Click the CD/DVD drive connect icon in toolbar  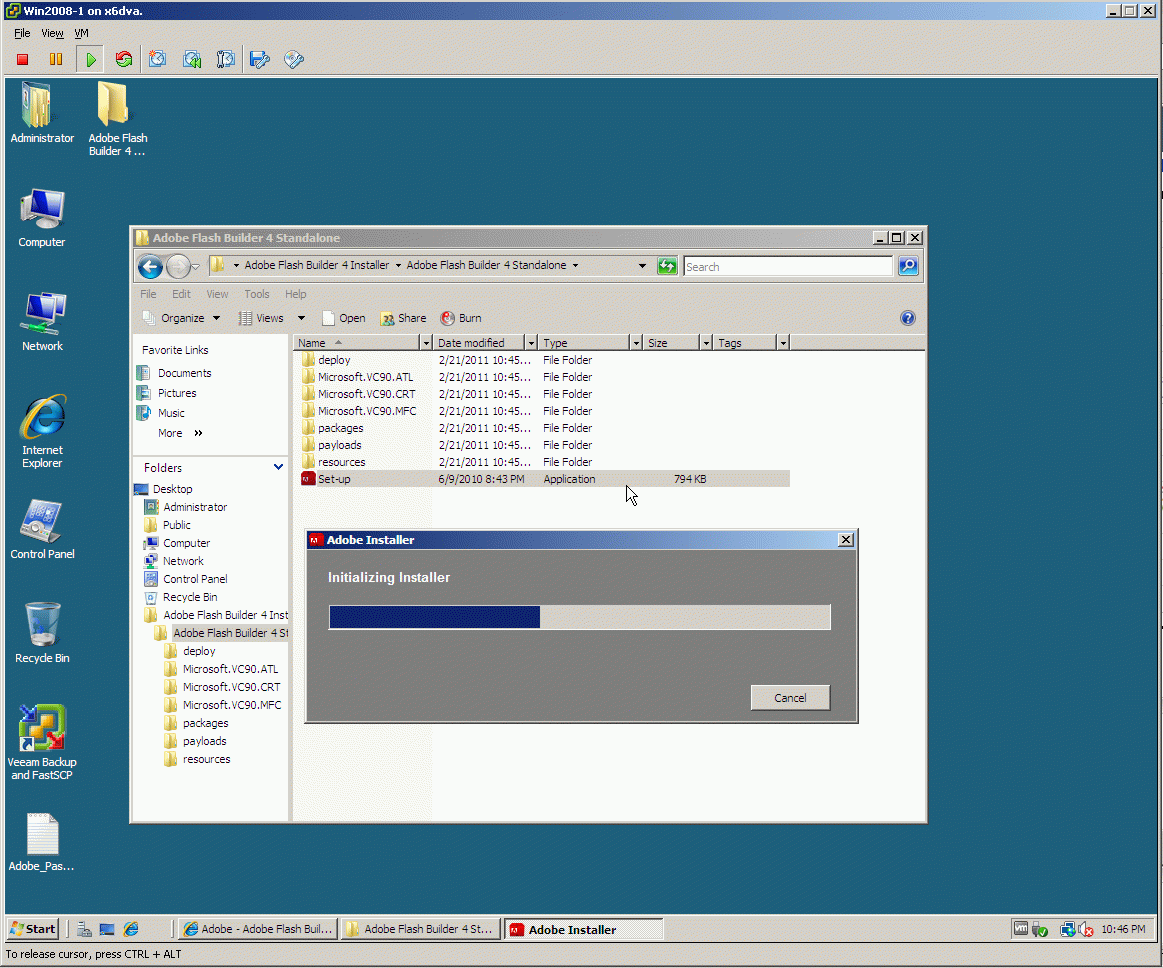click(x=294, y=59)
